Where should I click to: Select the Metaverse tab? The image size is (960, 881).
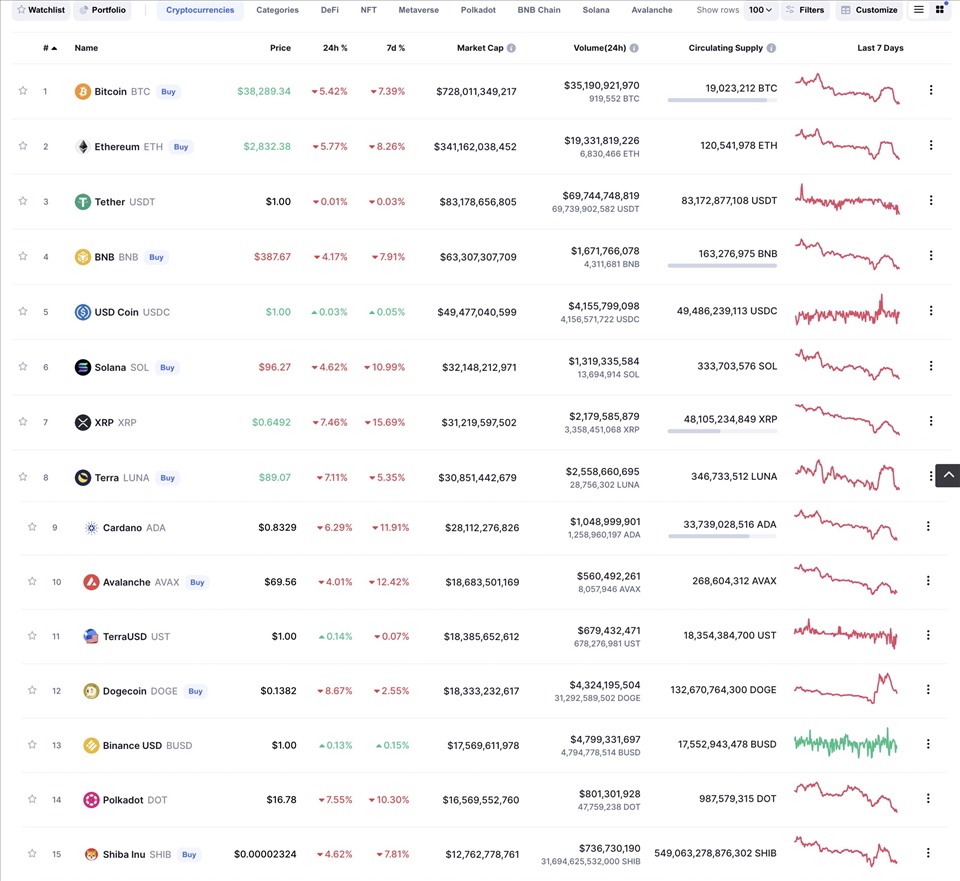[418, 10]
